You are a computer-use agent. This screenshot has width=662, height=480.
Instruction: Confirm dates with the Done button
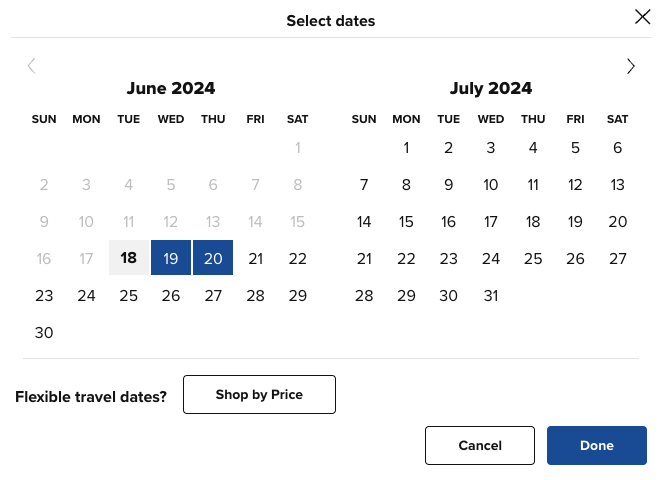coord(596,445)
